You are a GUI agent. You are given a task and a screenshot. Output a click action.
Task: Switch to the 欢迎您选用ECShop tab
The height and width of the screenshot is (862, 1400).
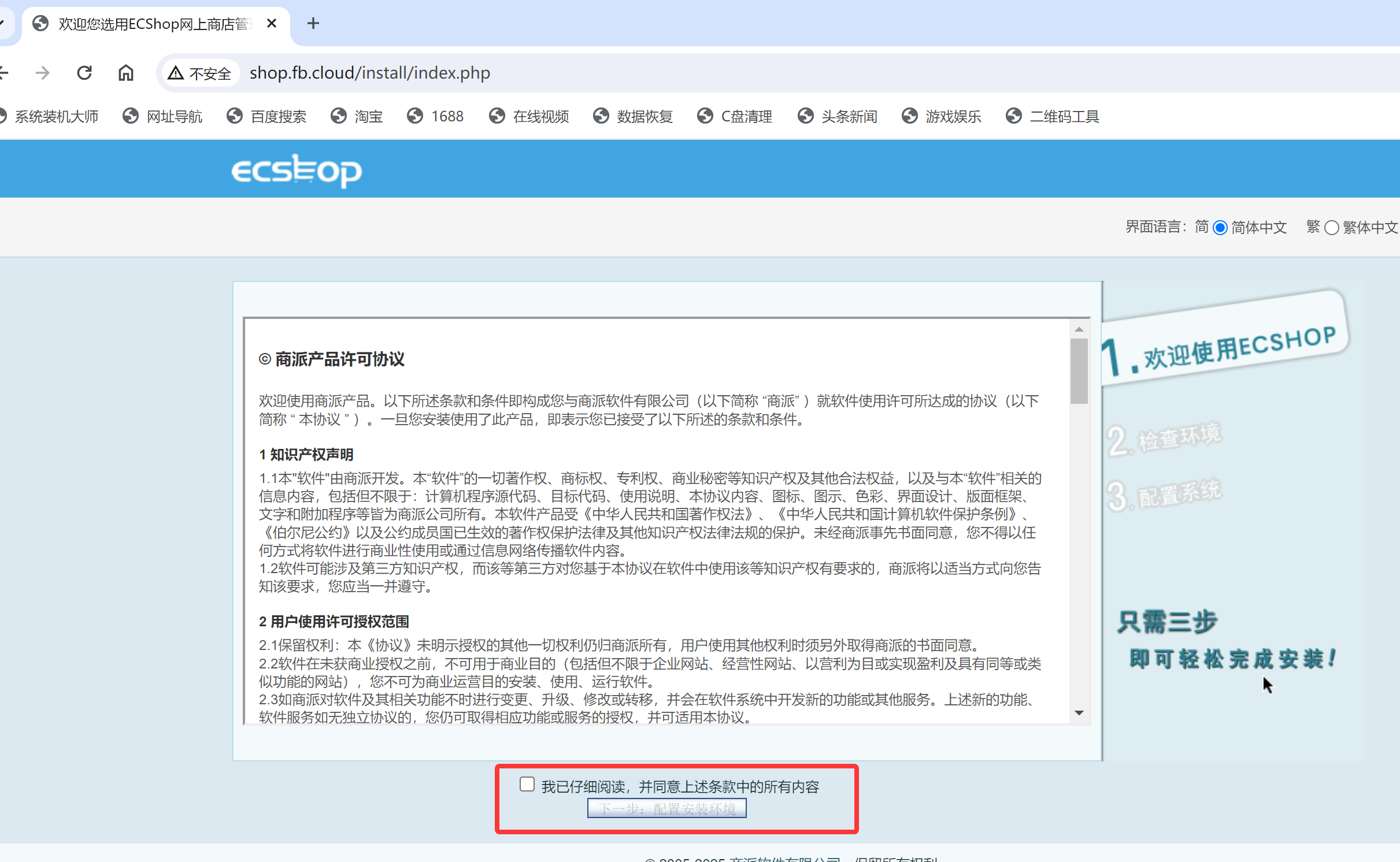click(156, 24)
